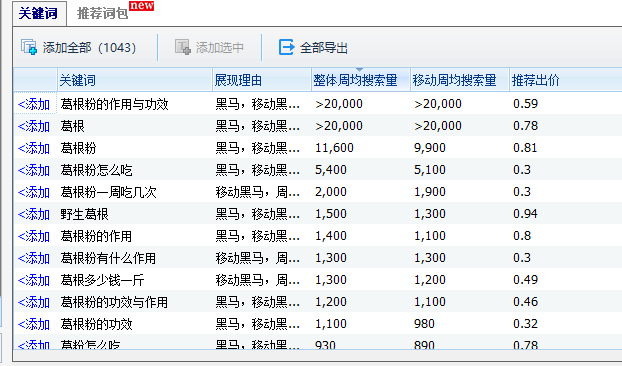Click bid 0.59 in first row
The width and height of the screenshot is (622, 366).
coord(526,104)
